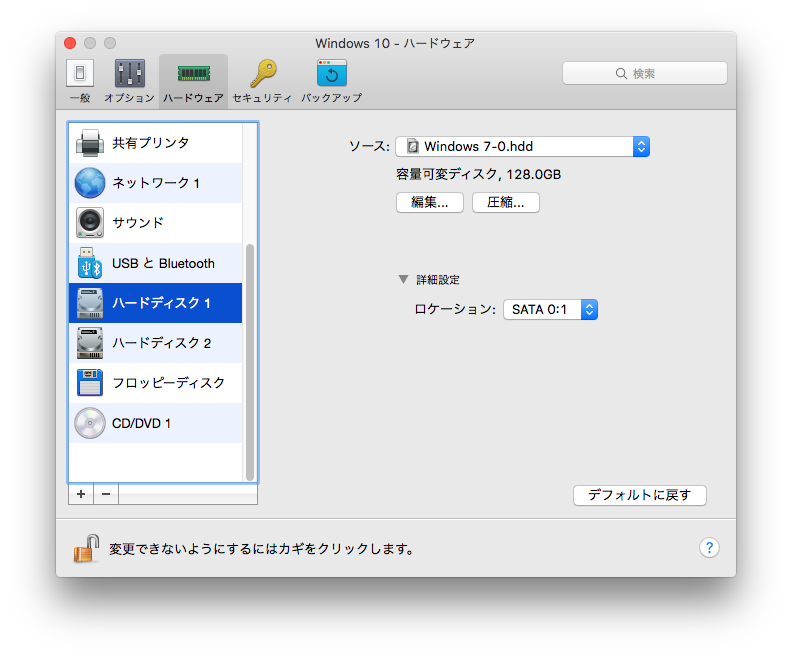Switch to the セキュリティ tab label
This screenshot has width=792, height=657.
click(262, 98)
